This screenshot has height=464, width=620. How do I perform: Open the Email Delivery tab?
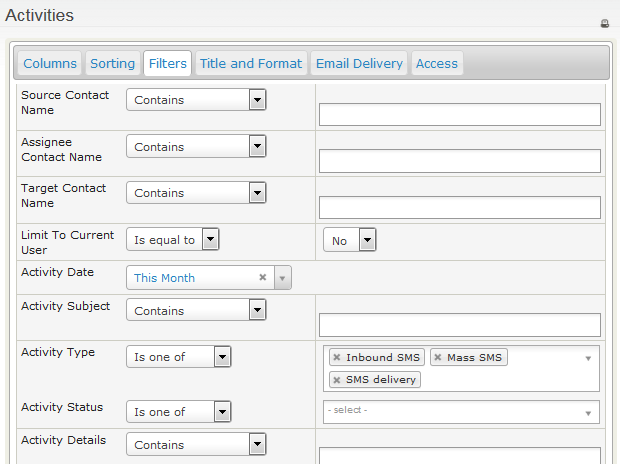(x=359, y=63)
